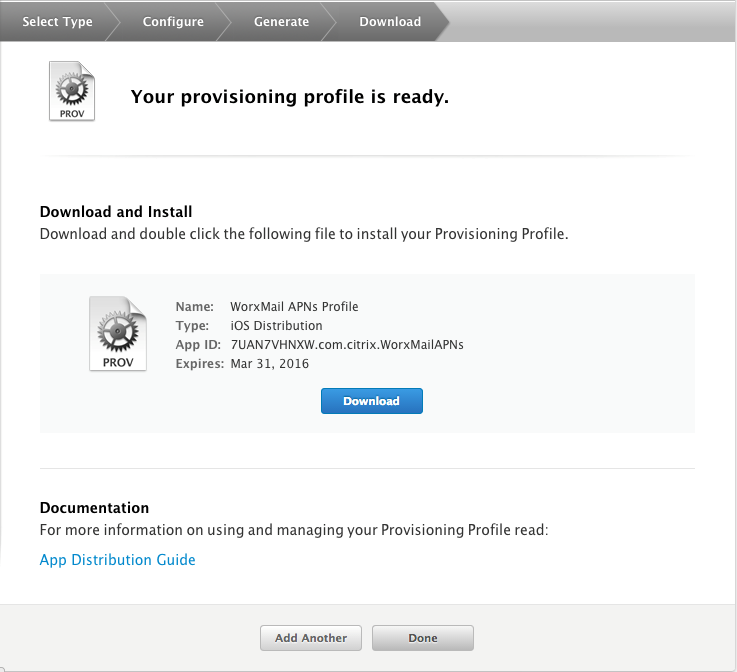Screen dimensions: 737x672
Task: Click the Documentation section heading
Action: click(x=94, y=508)
